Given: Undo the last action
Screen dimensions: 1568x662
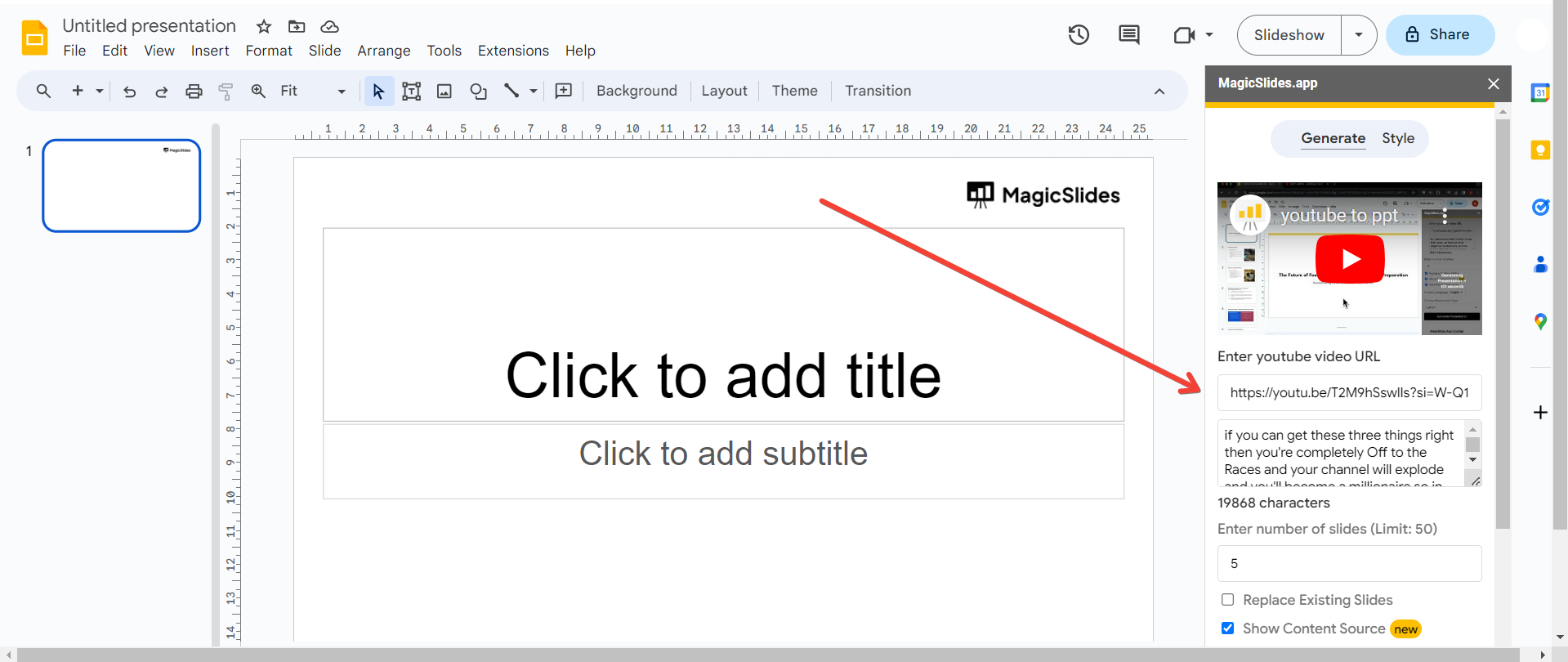Looking at the screenshot, I should pyautogui.click(x=129, y=91).
